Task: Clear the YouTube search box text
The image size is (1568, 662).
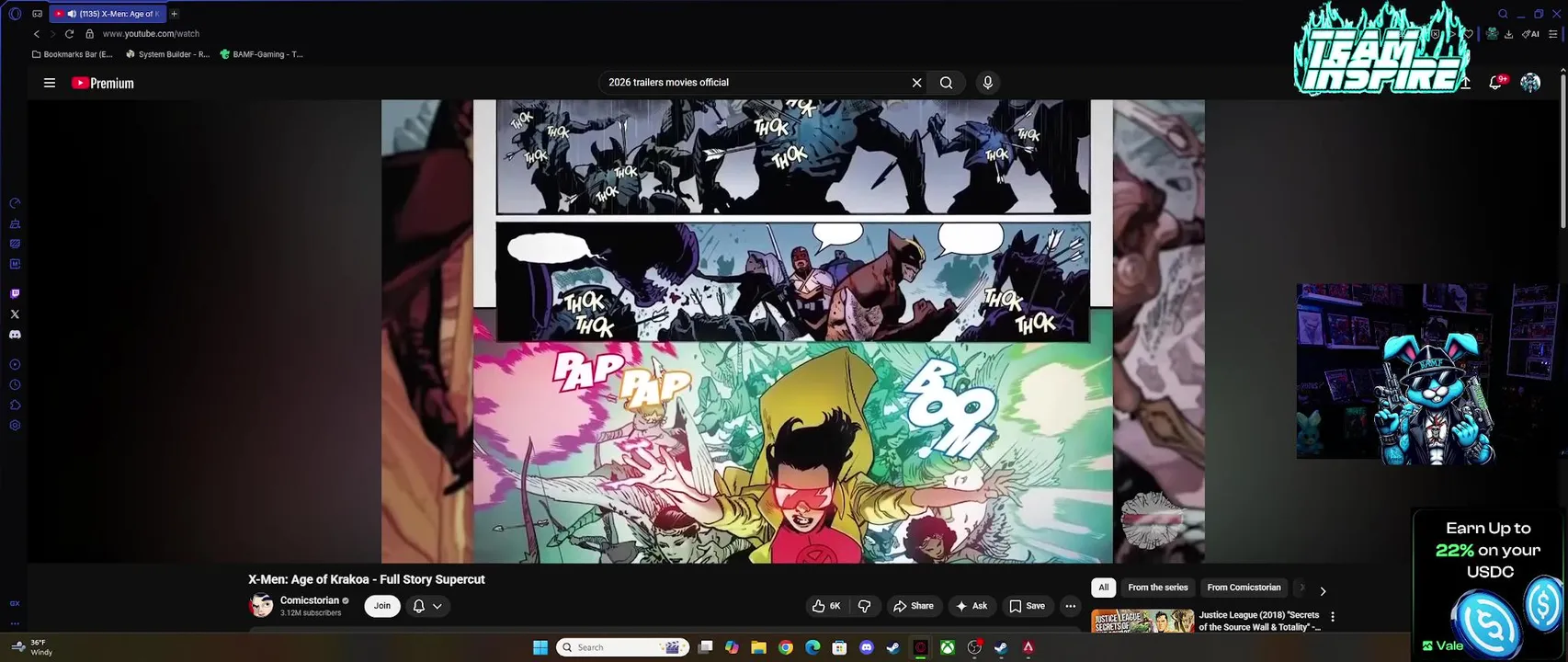Action: [x=916, y=83]
